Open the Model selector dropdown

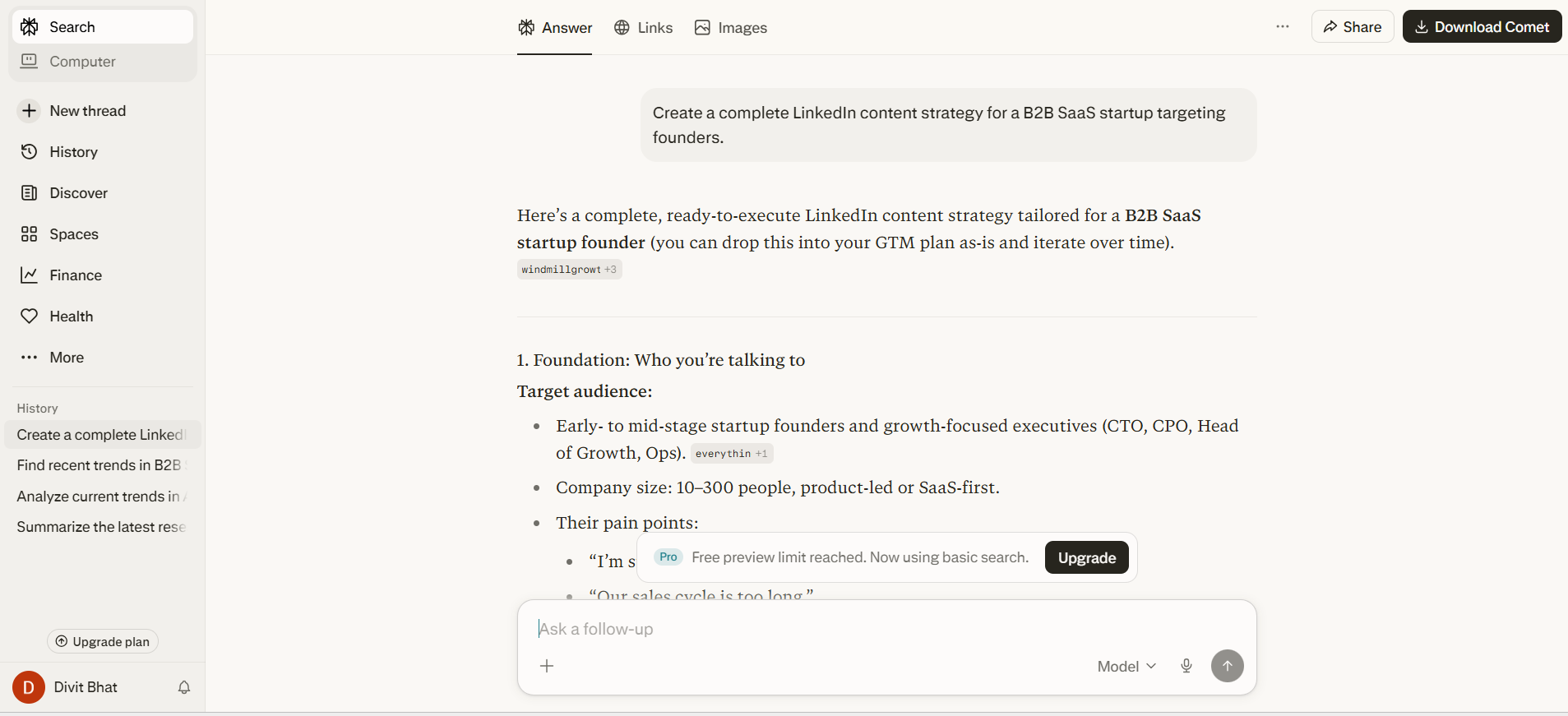1125,666
